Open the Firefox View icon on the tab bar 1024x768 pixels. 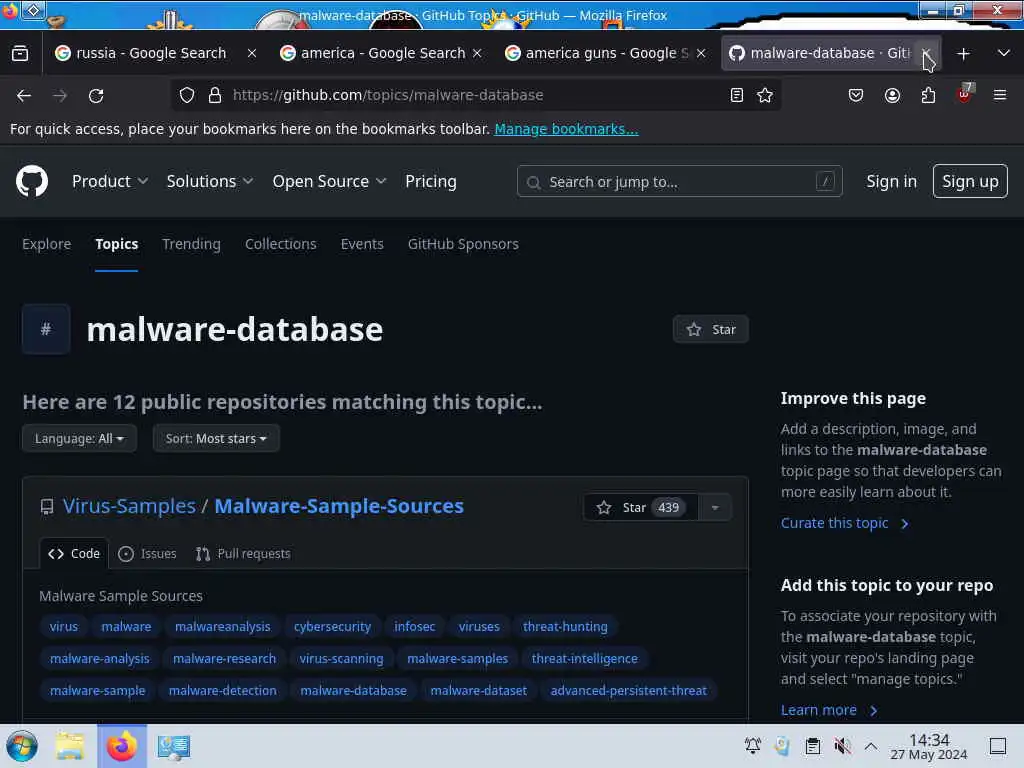coord(20,54)
